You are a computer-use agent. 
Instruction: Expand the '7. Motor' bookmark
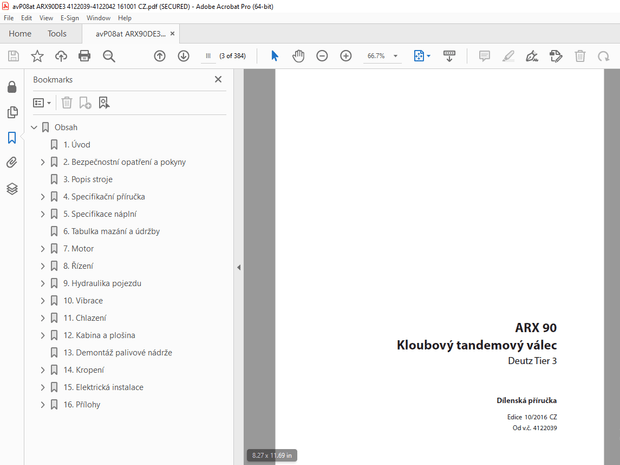click(42, 248)
